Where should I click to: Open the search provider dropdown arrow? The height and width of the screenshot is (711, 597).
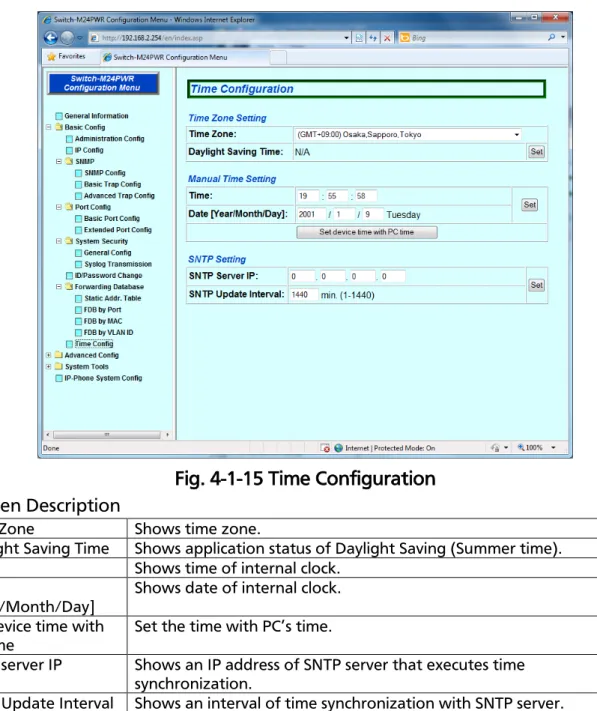coord(563,38)
